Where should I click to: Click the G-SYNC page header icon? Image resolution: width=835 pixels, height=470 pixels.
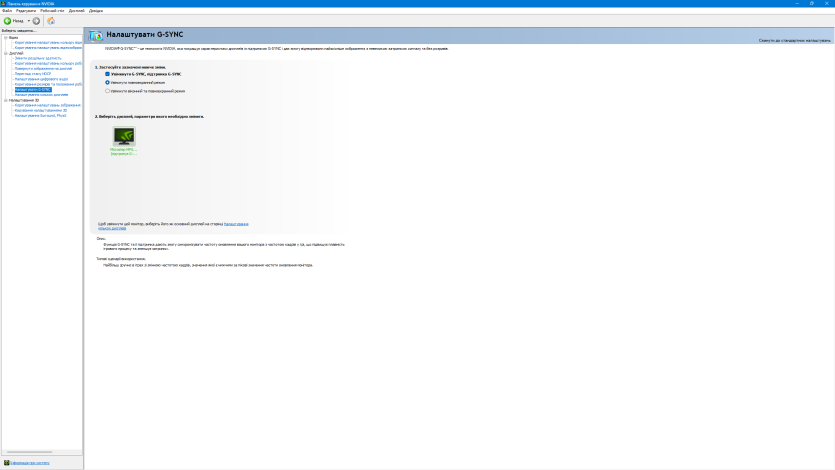(96, 35)
